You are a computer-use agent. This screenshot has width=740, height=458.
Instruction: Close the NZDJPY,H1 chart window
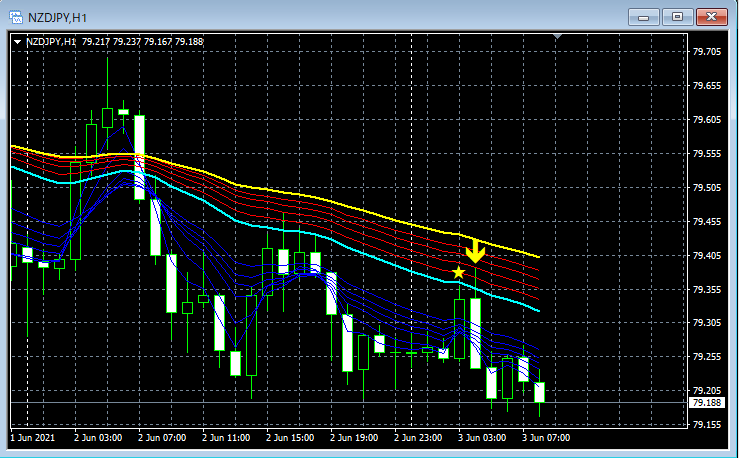pos(711,17)
